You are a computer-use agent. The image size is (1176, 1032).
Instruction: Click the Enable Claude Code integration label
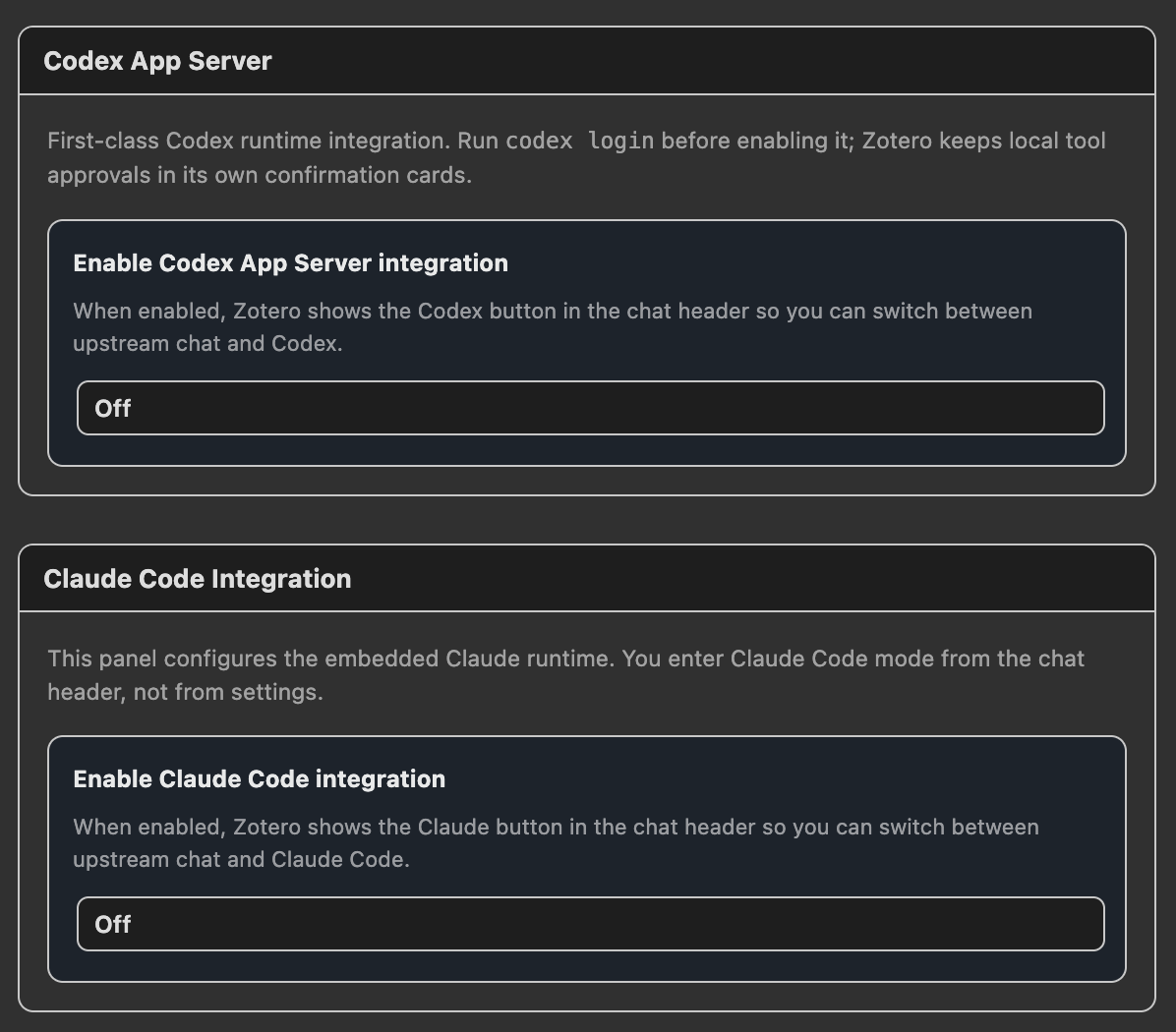[259, 778]
